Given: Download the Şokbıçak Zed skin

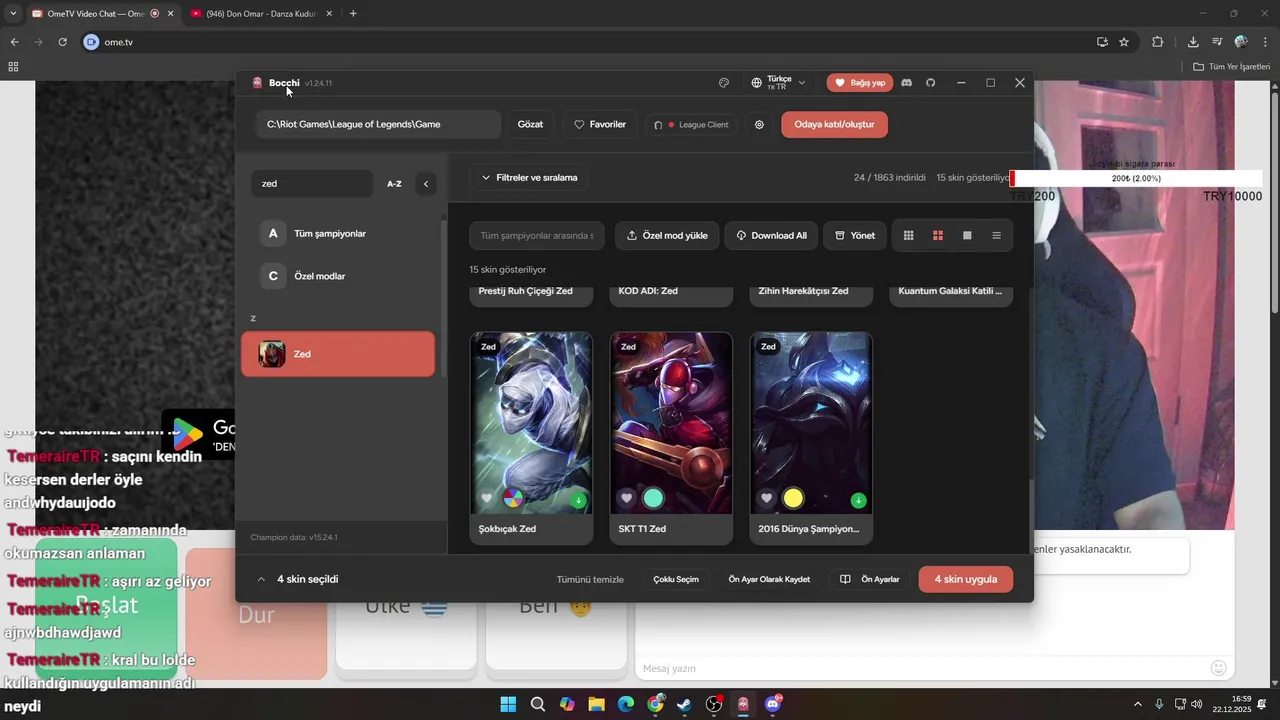Looking at the screenshot, I should (x=578, y=500).
